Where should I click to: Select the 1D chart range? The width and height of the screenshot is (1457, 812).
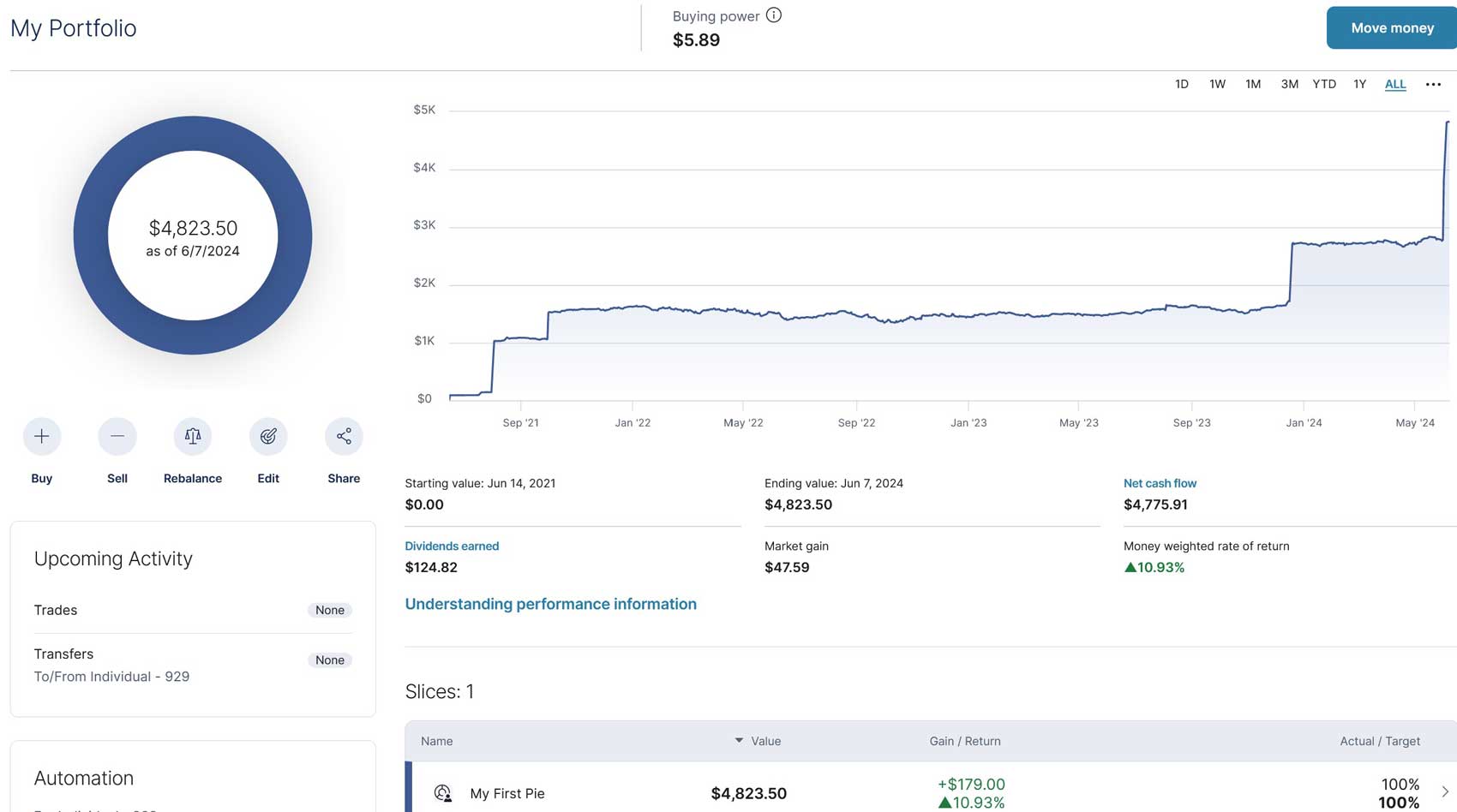point(1182,84)
